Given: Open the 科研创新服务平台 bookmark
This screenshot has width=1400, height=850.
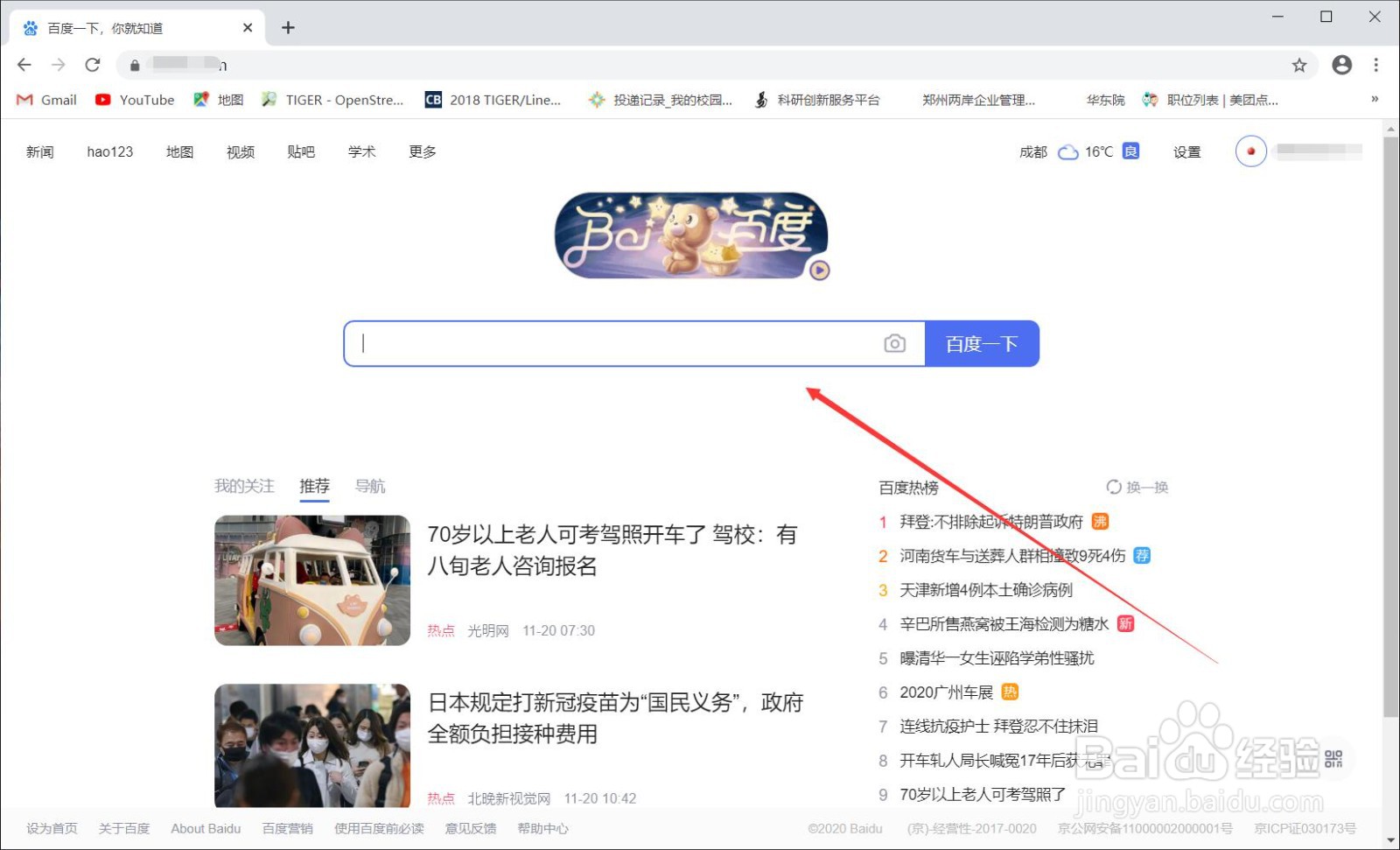Looking at the screenshot, I should (x=817, y=100).
